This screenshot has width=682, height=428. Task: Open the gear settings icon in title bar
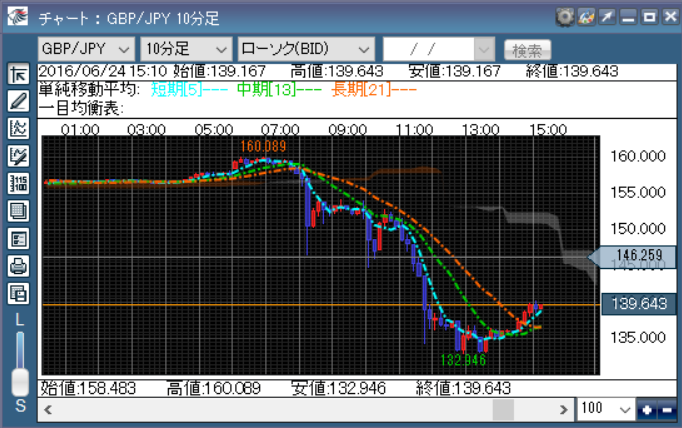click(x=565, y=17)
